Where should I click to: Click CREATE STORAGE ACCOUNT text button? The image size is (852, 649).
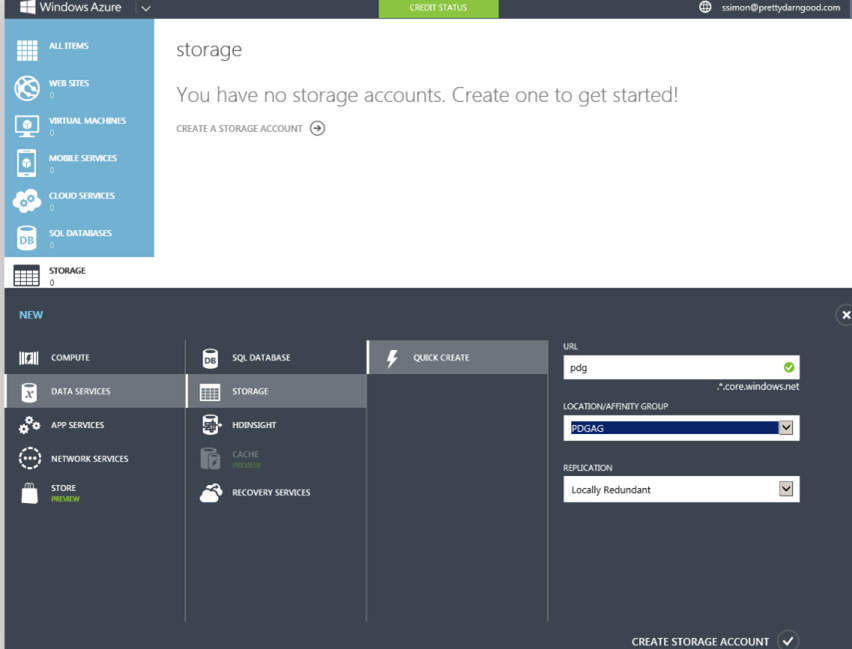pyautogui.click(x=700, y=642)
